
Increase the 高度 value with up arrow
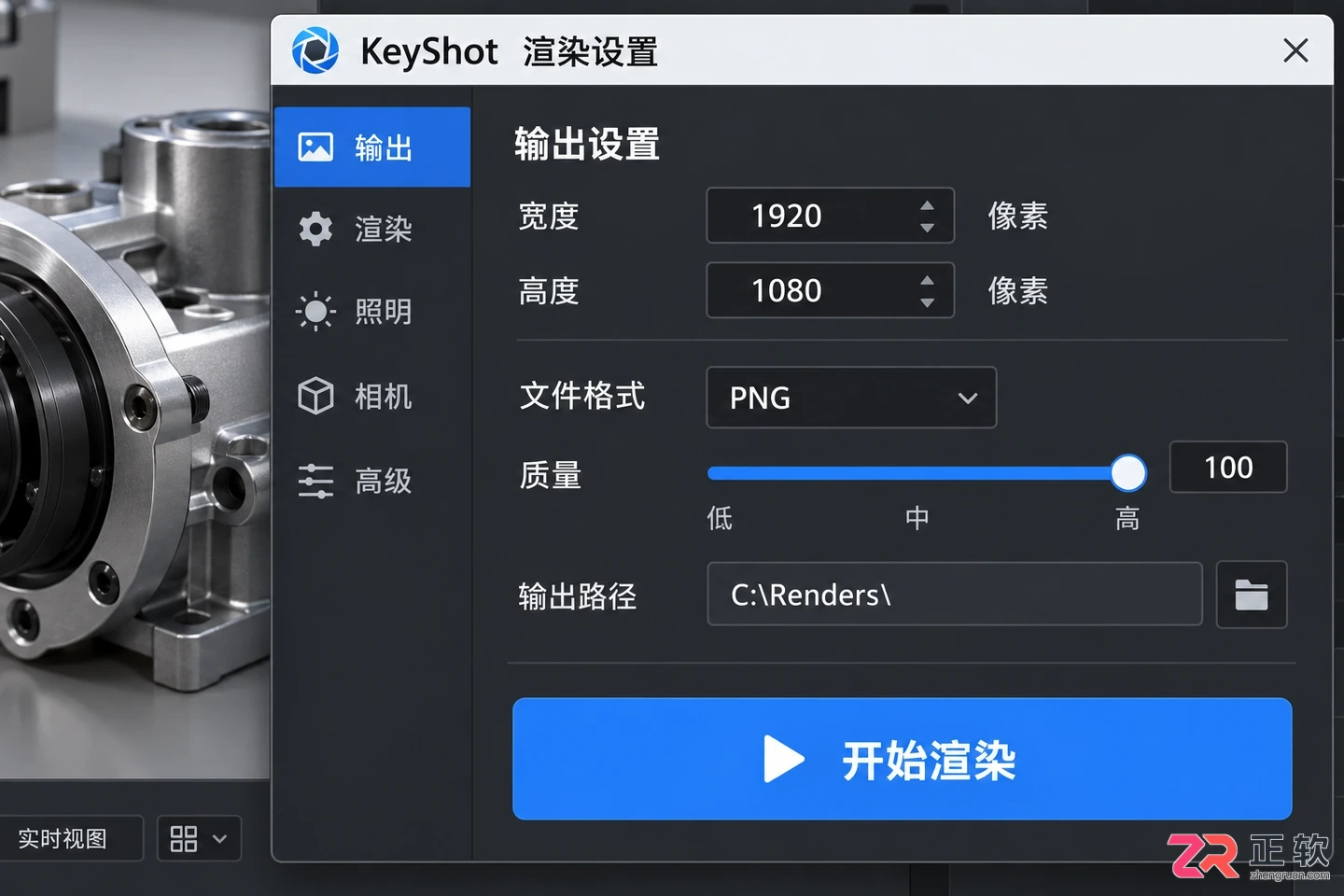pos(927,280)
